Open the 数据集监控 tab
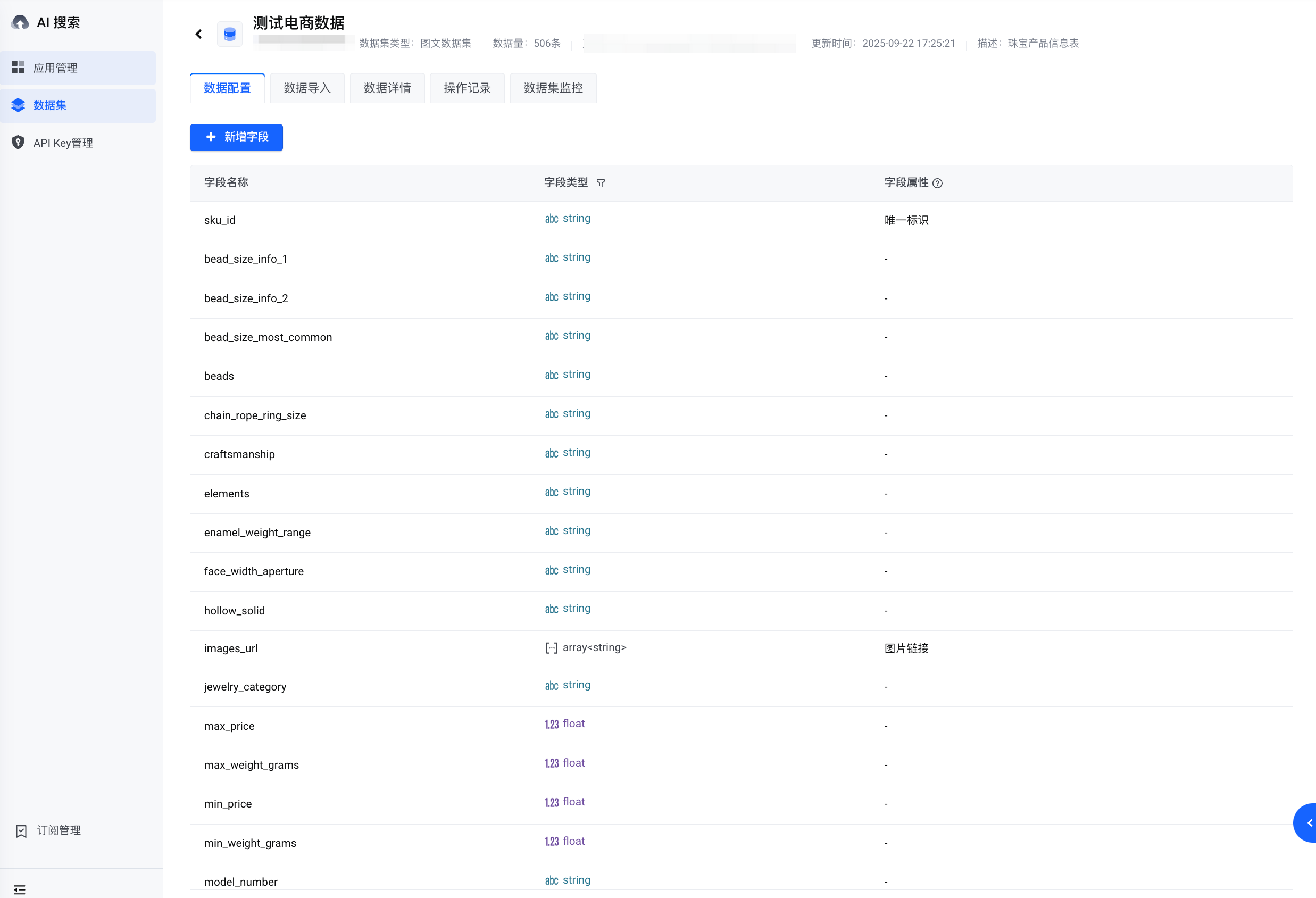This screenshot has width=1316, height=898. [553, 88]
